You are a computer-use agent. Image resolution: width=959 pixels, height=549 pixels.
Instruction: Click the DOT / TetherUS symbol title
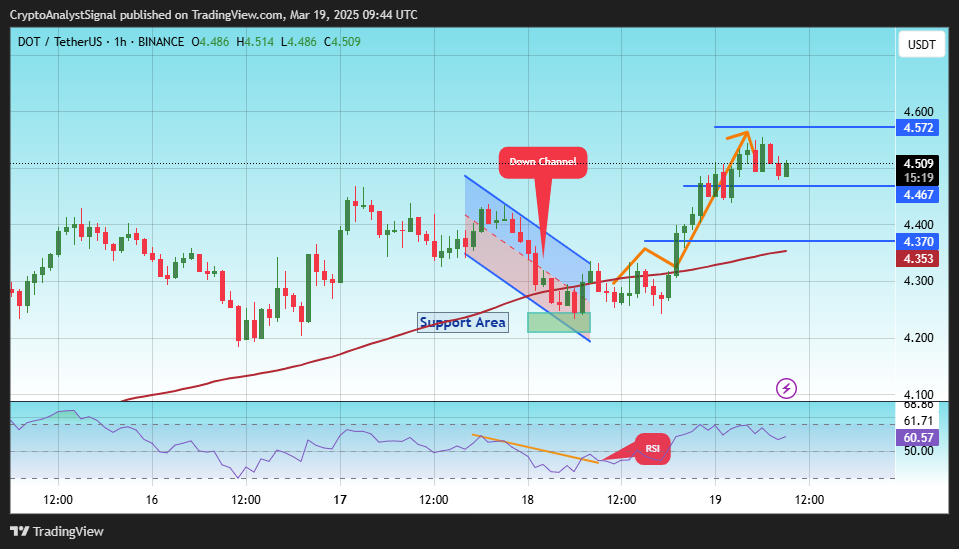pos(60,42)
